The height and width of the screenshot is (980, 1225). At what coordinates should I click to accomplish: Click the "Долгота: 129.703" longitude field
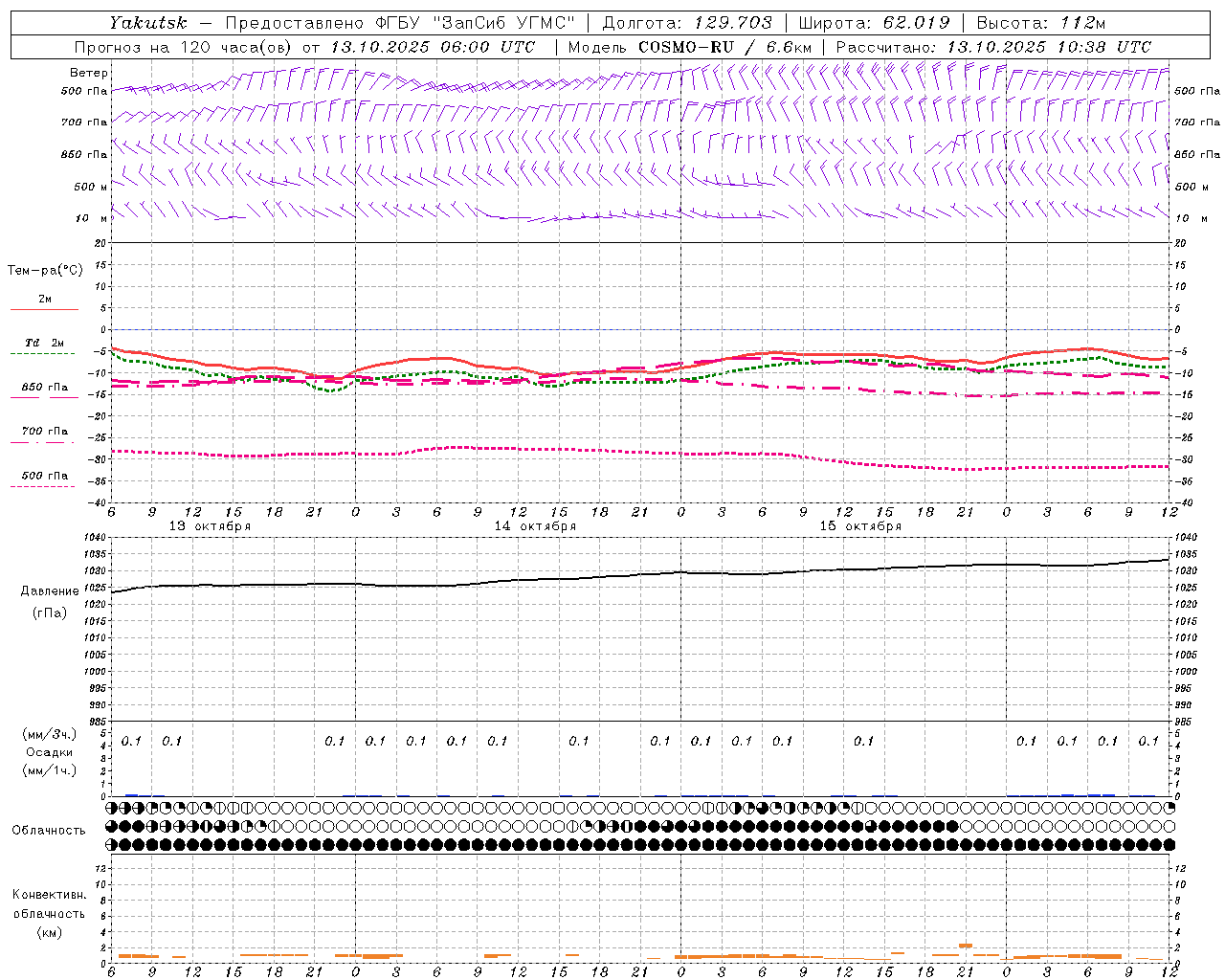(x=687, y=23)
